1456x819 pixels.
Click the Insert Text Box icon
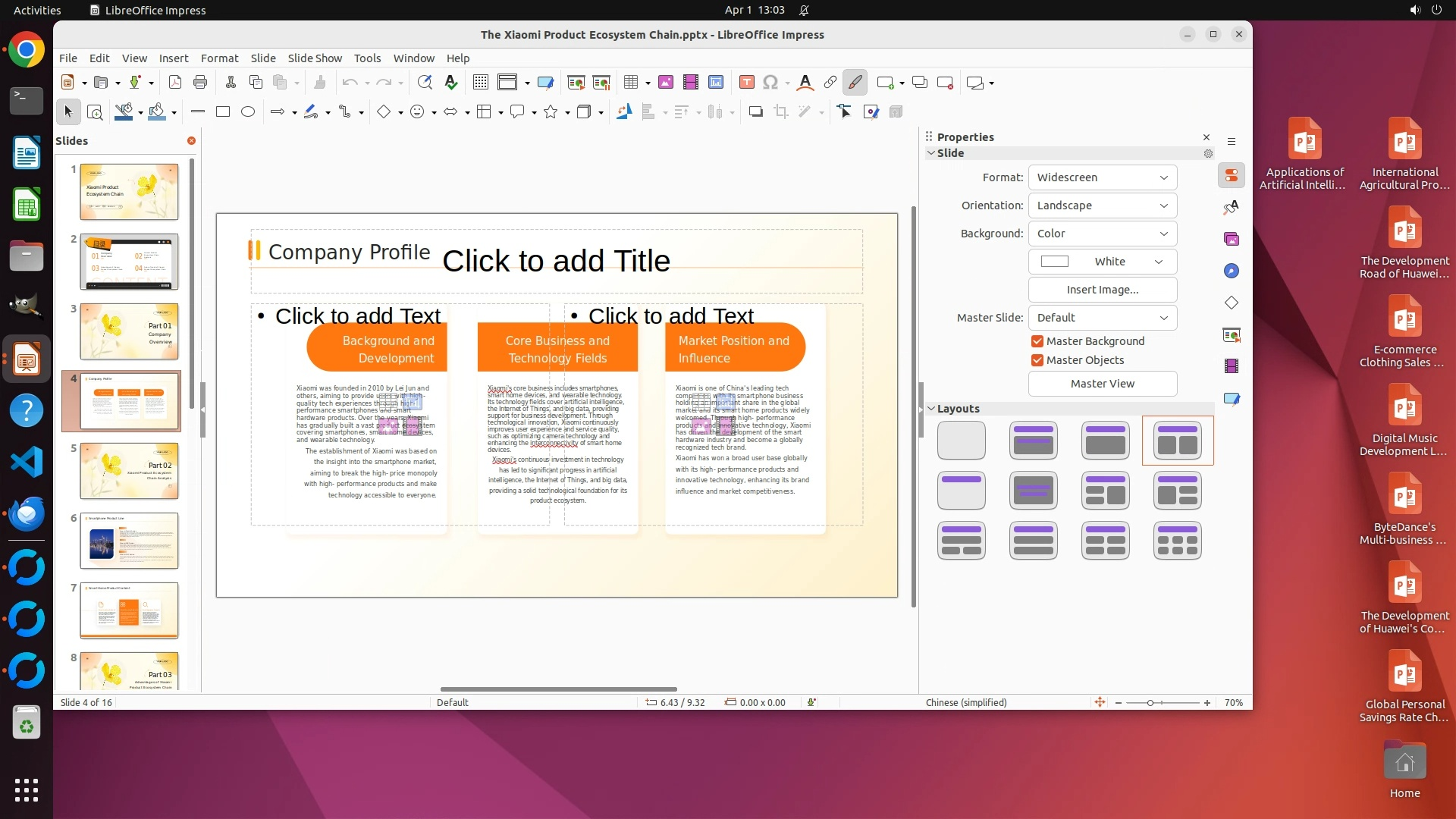[746, 83]
